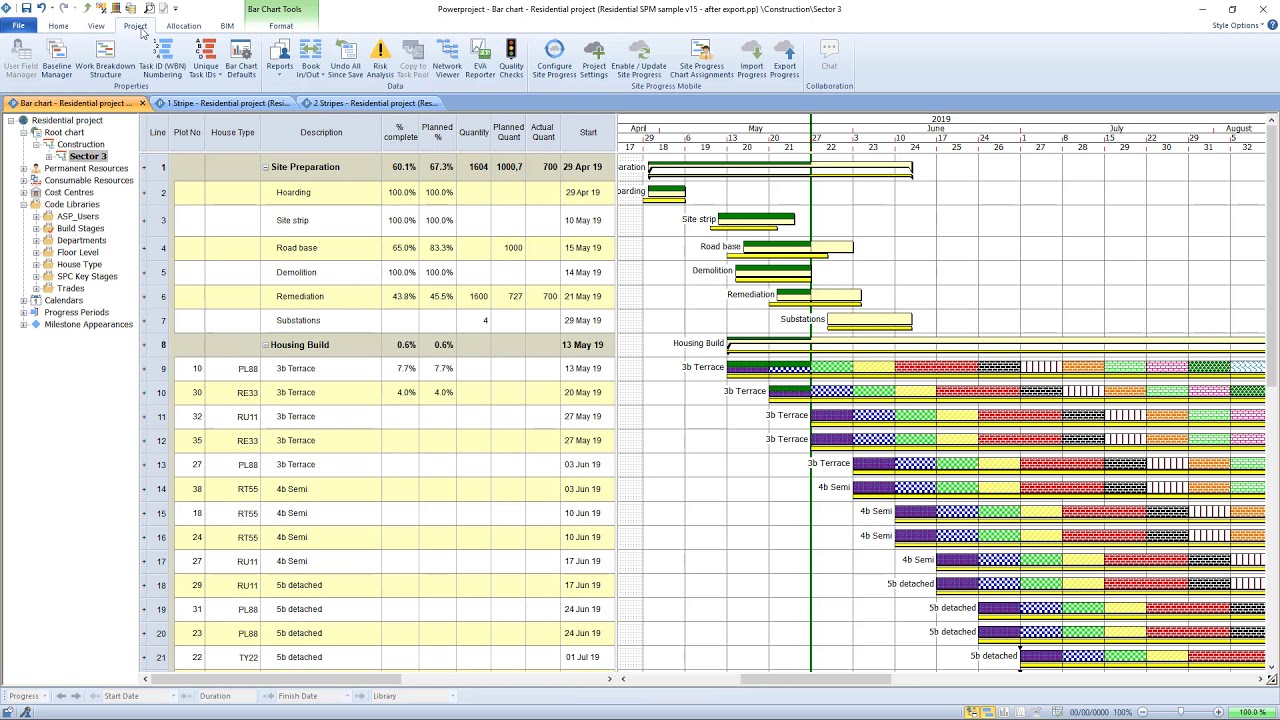Click the Gantt chart horizontal scrollbar
The width and height of the screenshot is (1280, 720).
click(x=815, y=680)
